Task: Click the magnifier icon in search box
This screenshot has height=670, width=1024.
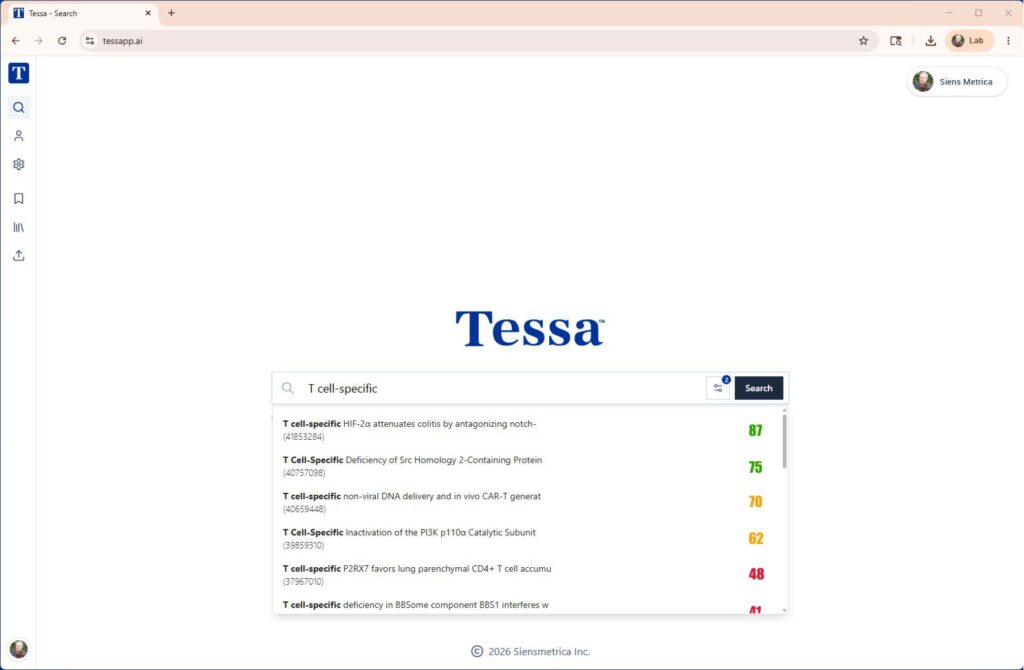Action: (x=287, y=388)
